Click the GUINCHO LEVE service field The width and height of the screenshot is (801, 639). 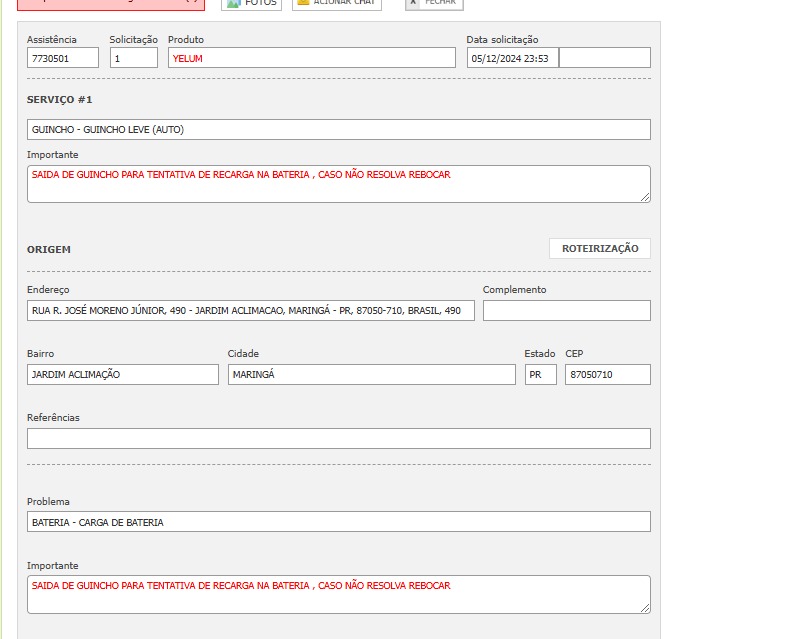(338, 130)
